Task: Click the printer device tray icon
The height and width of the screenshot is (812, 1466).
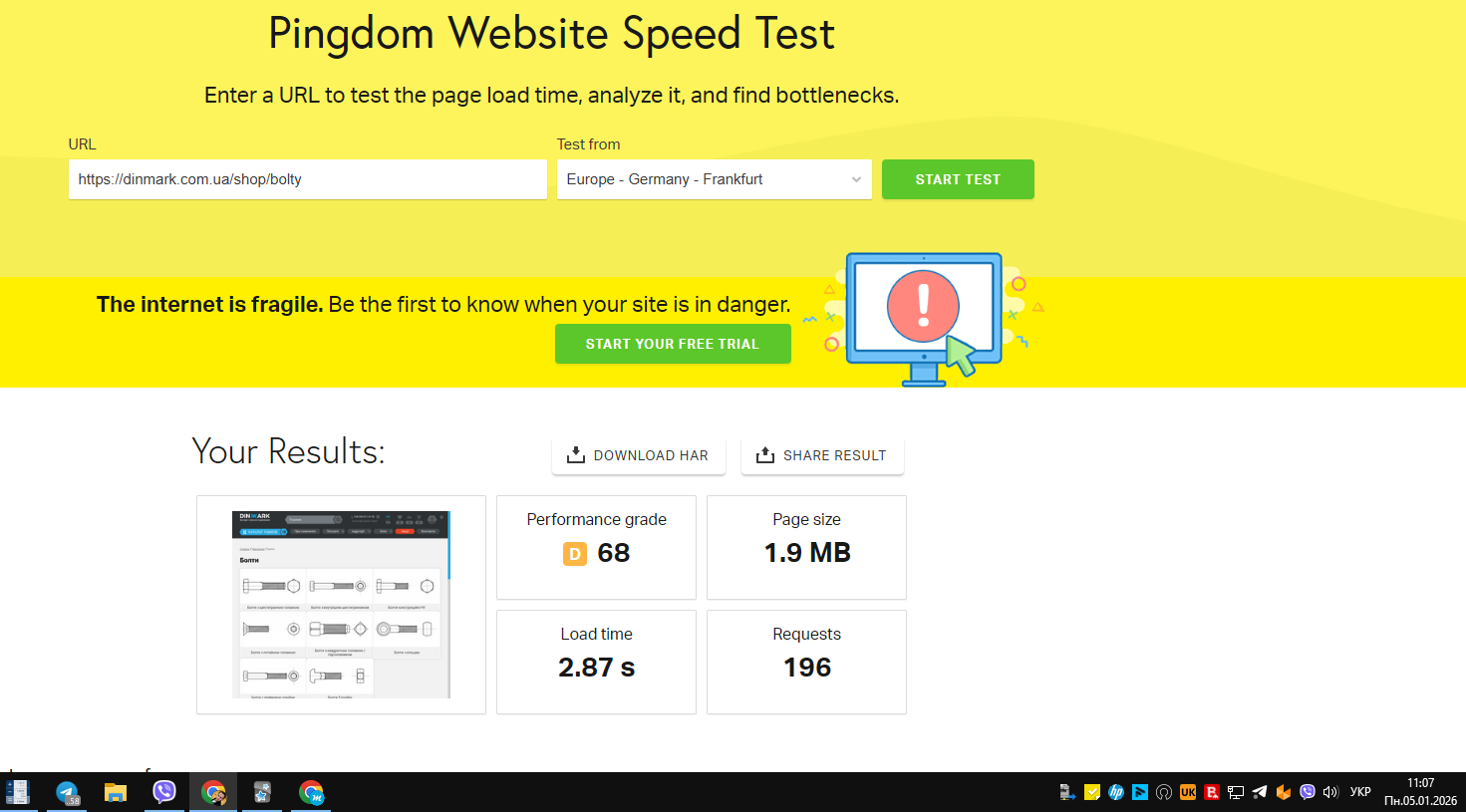Action: [x=1067, y=792]
